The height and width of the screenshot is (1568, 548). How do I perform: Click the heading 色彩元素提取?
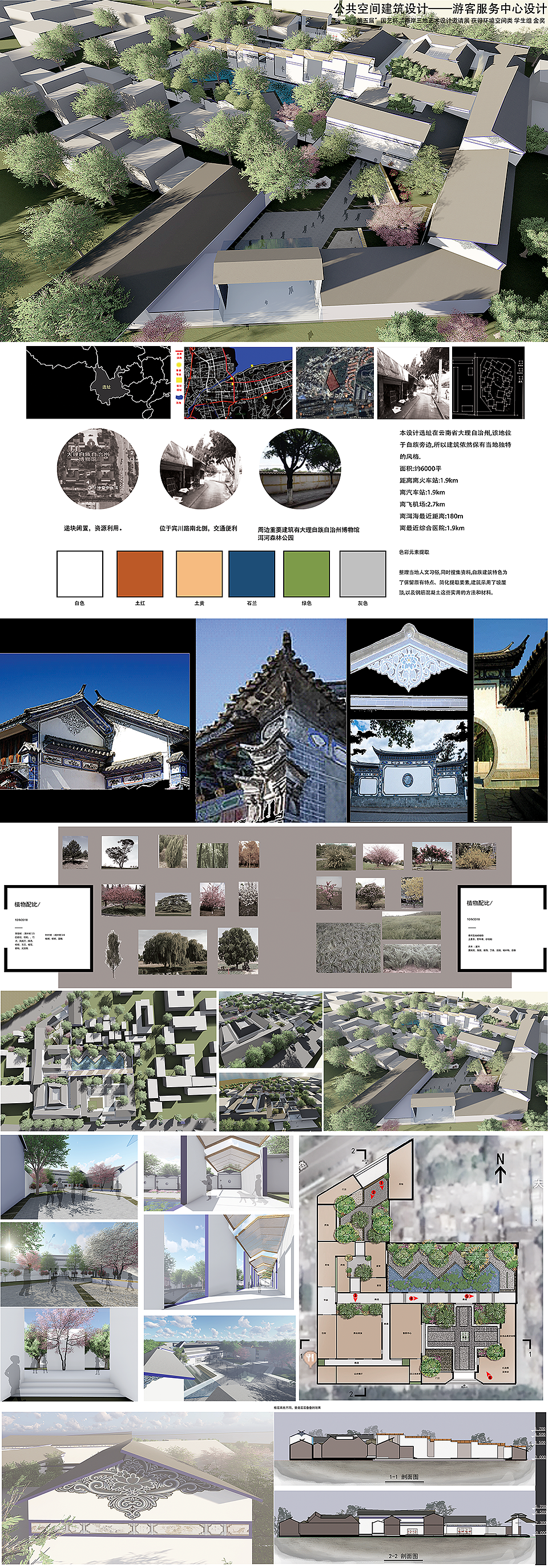click(x=414, y=552)
